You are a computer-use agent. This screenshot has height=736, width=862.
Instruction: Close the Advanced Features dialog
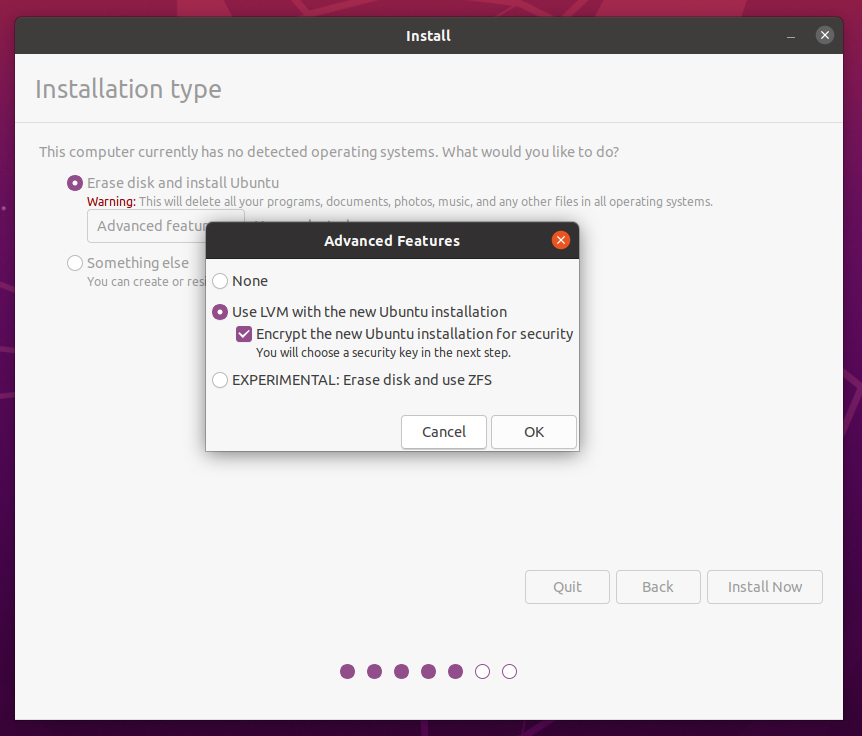pyautogui.click(x=561, y=241)
